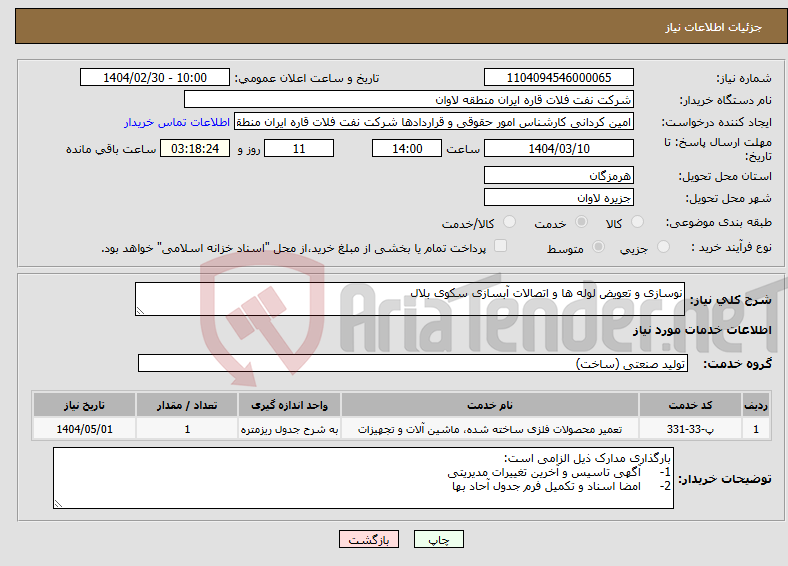The image size is (788, 566).
Task: Click the بازگشت back button
Action: click(x=369, y=539)
